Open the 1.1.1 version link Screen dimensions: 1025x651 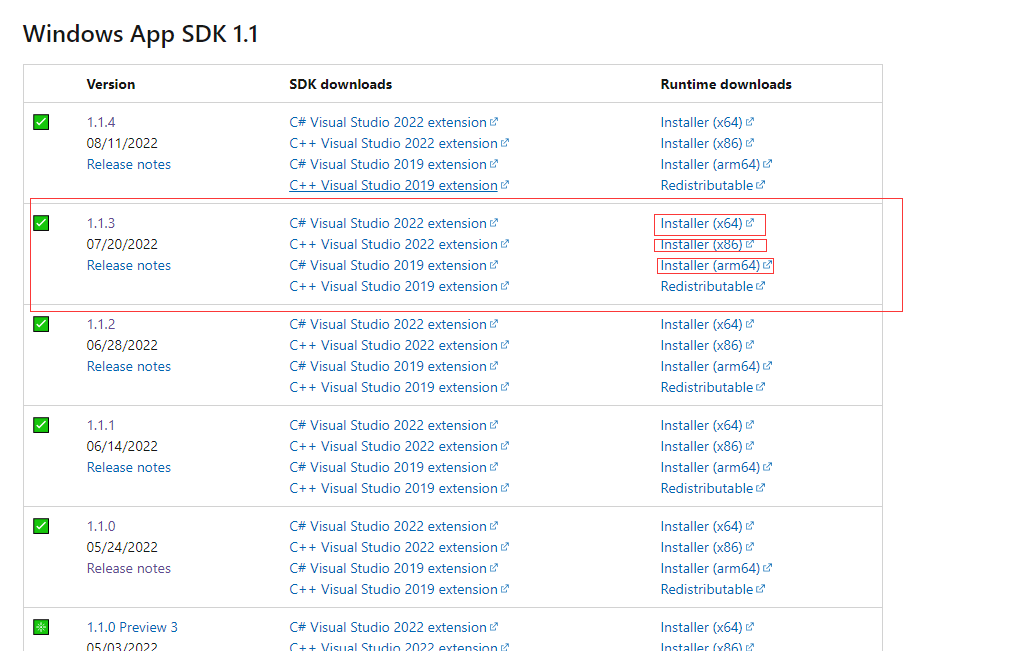click(x=101, y=425)
